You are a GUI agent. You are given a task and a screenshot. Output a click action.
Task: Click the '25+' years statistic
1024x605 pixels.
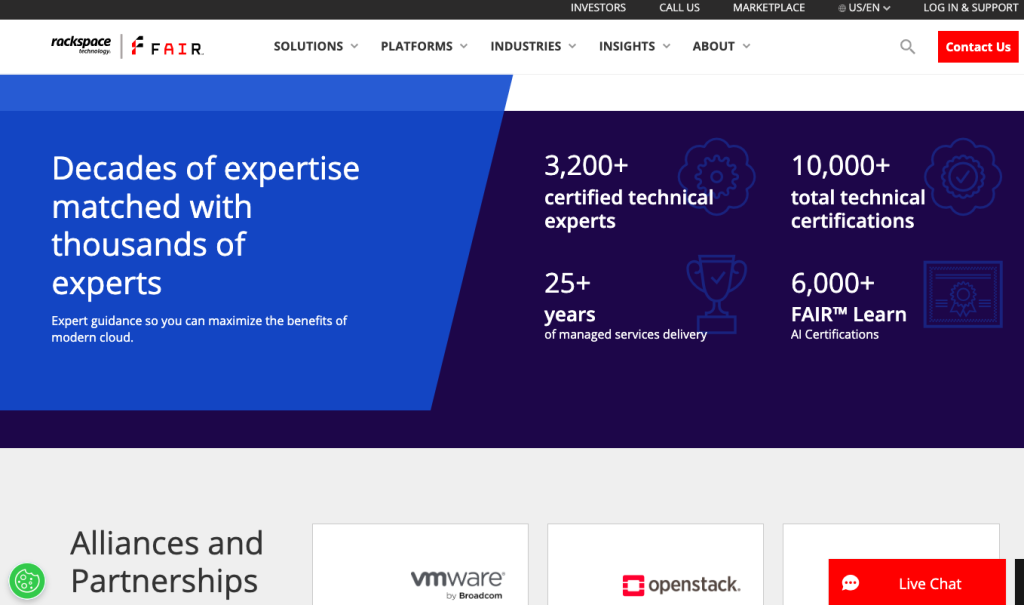pyautogui.click(x=568, y=284)
